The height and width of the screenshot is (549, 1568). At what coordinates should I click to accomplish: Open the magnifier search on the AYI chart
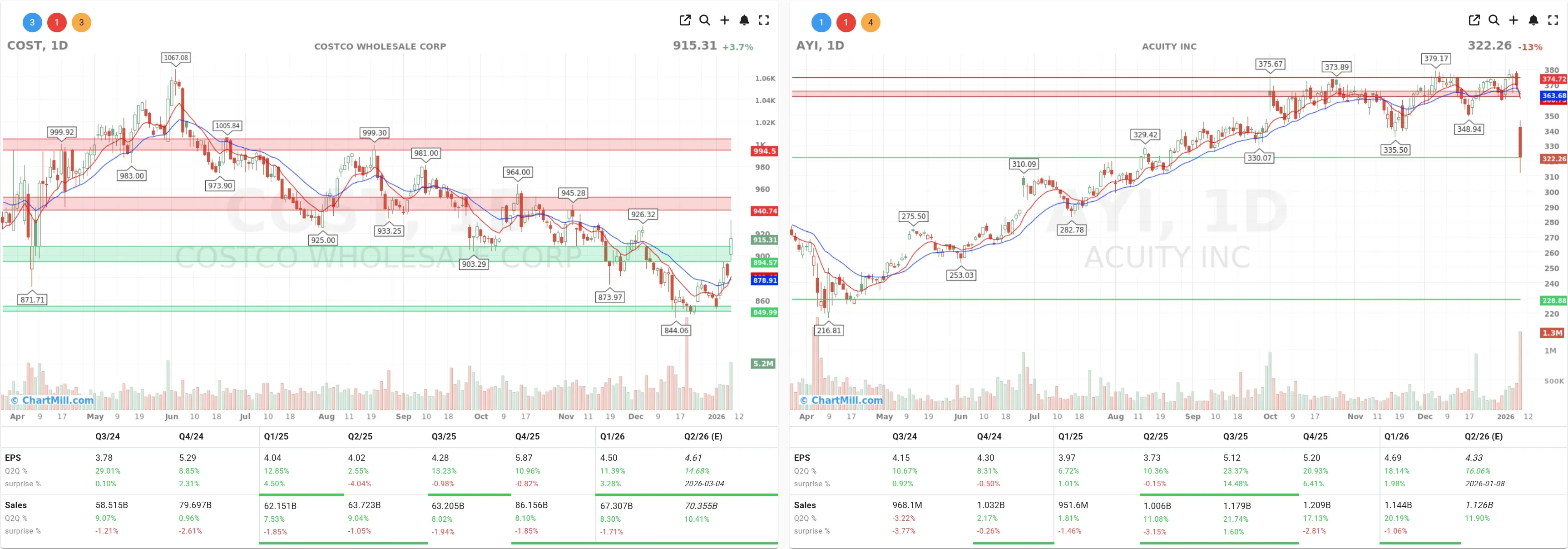[x=1494, y=20]
